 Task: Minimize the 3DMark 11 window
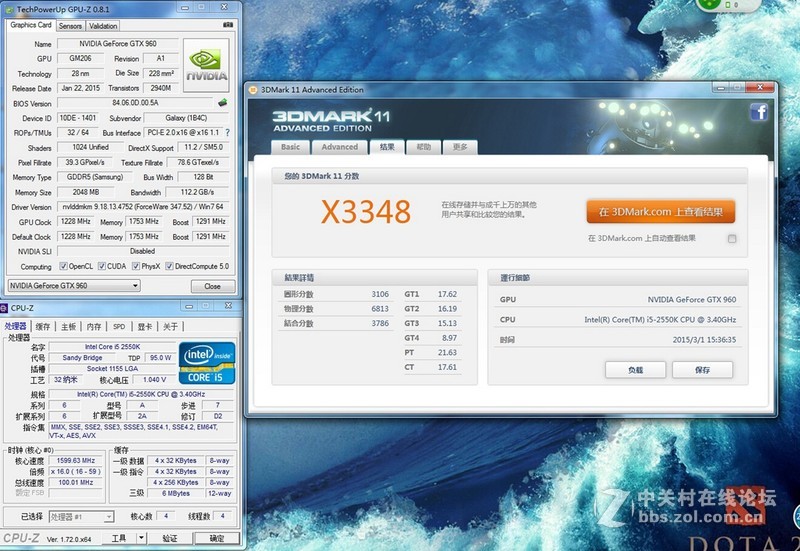tap(721, 88)
